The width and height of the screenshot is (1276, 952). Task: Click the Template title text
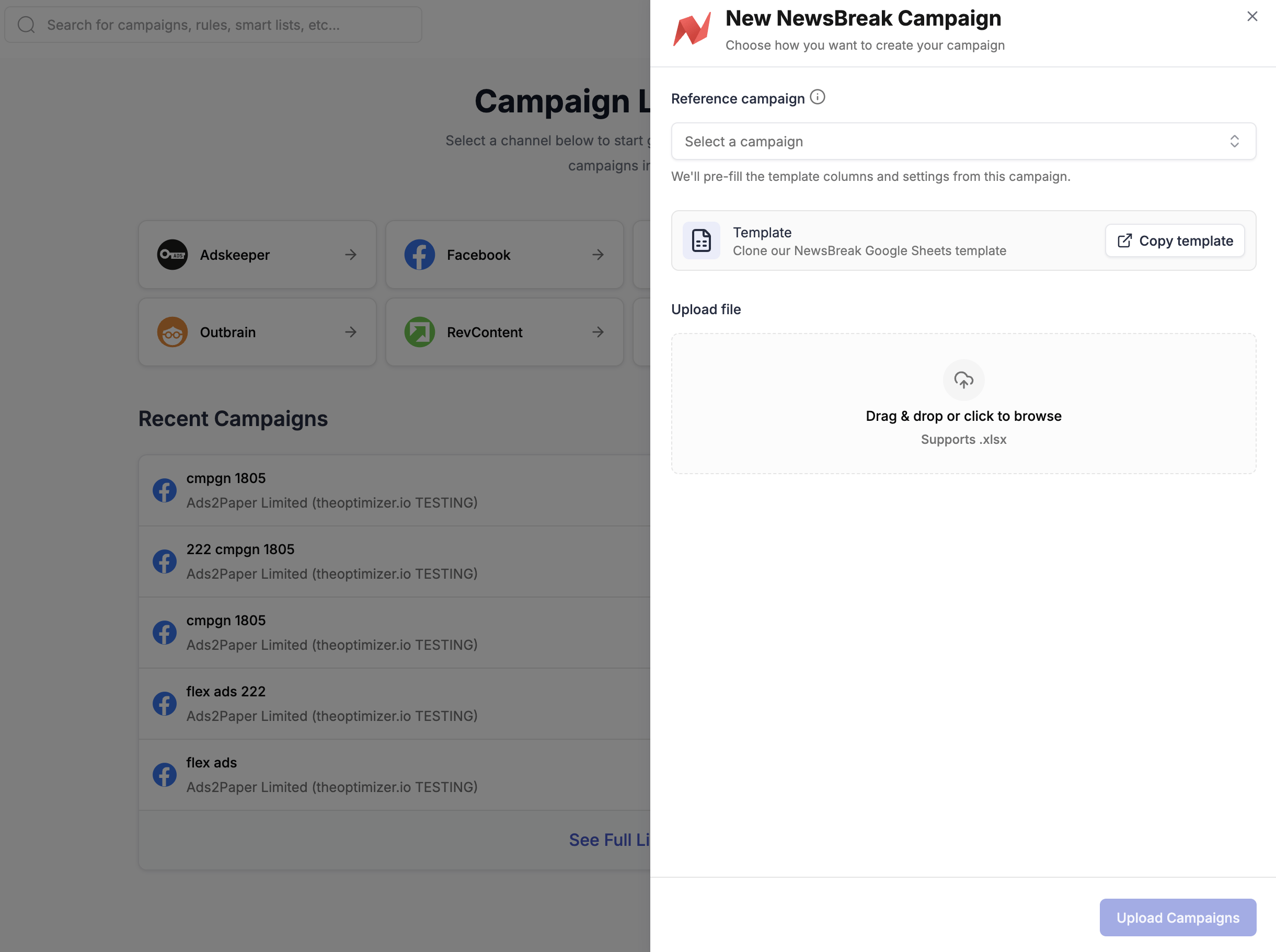[762, 232]
